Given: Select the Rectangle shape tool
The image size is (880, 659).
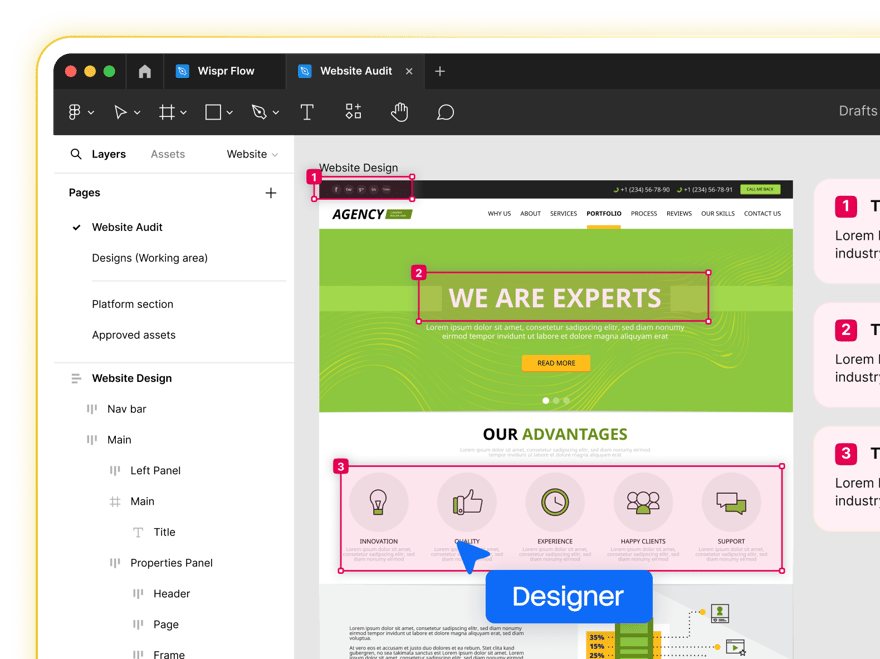Looking at the screenshot, I should (213, 112).
